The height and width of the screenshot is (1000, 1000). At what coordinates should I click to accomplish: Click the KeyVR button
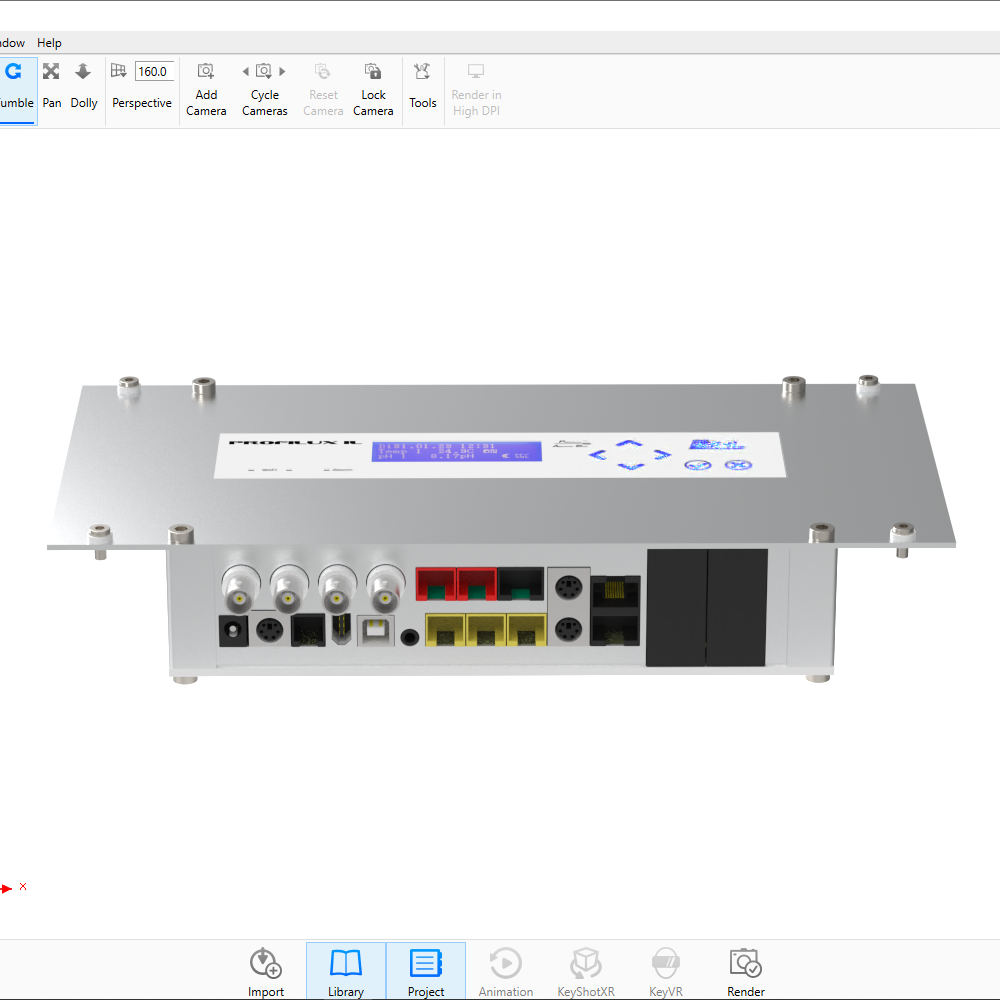(x=666, y=972)
